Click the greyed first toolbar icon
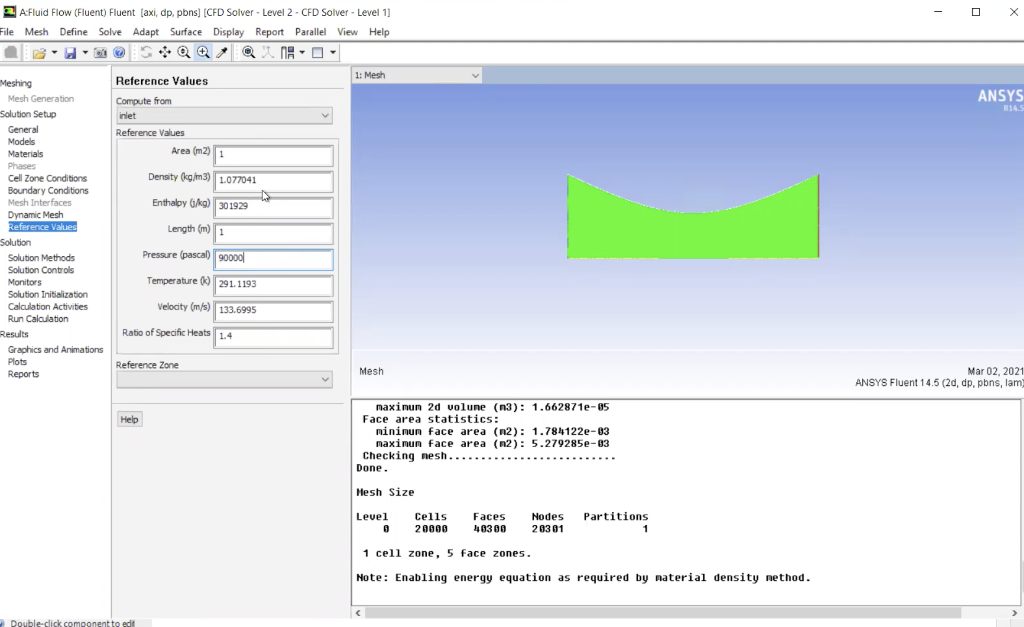The image size is (1024, 627). [x=10, y=53]
